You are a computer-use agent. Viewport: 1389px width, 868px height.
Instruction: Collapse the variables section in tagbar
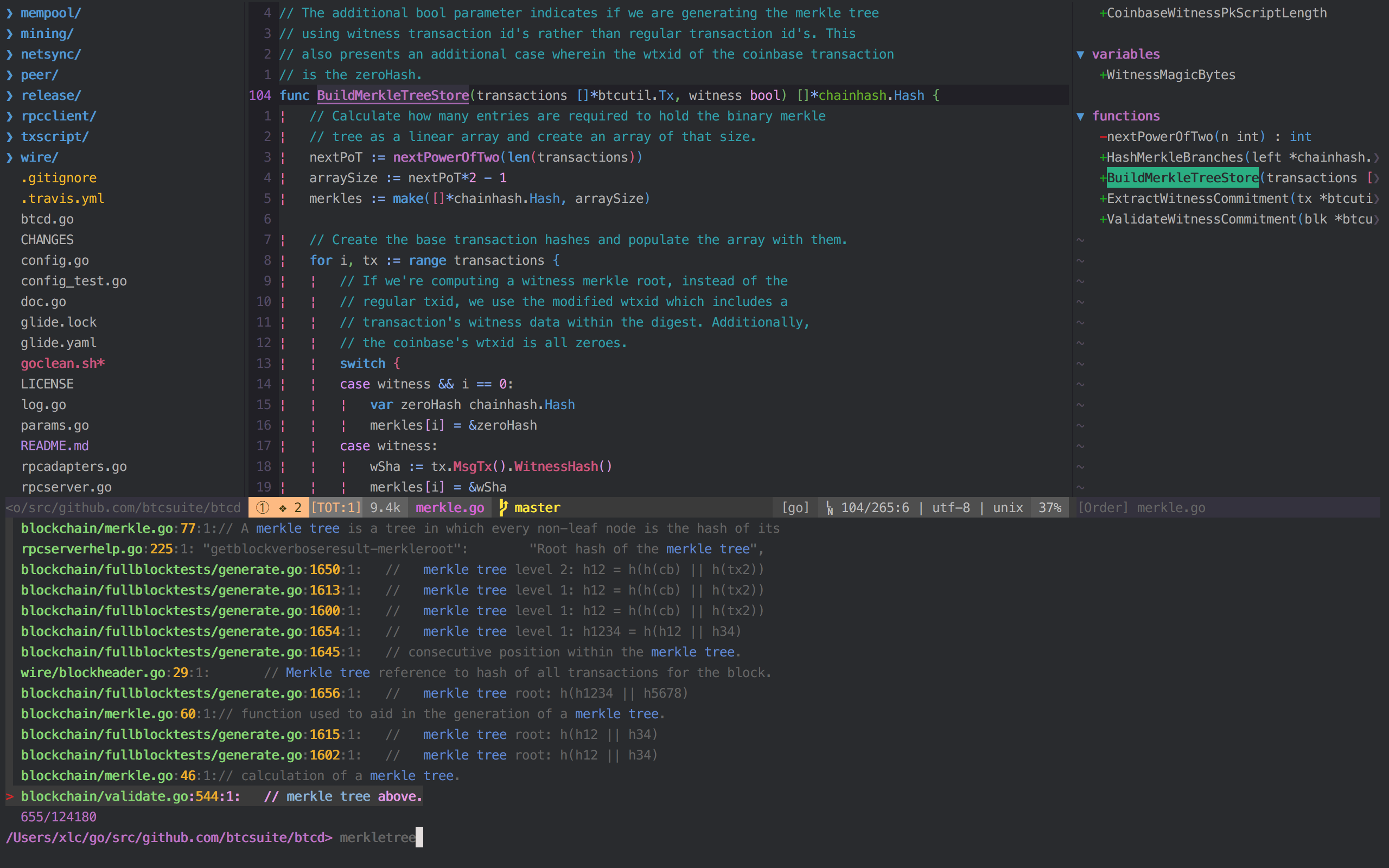click(x=1081, y=55)
